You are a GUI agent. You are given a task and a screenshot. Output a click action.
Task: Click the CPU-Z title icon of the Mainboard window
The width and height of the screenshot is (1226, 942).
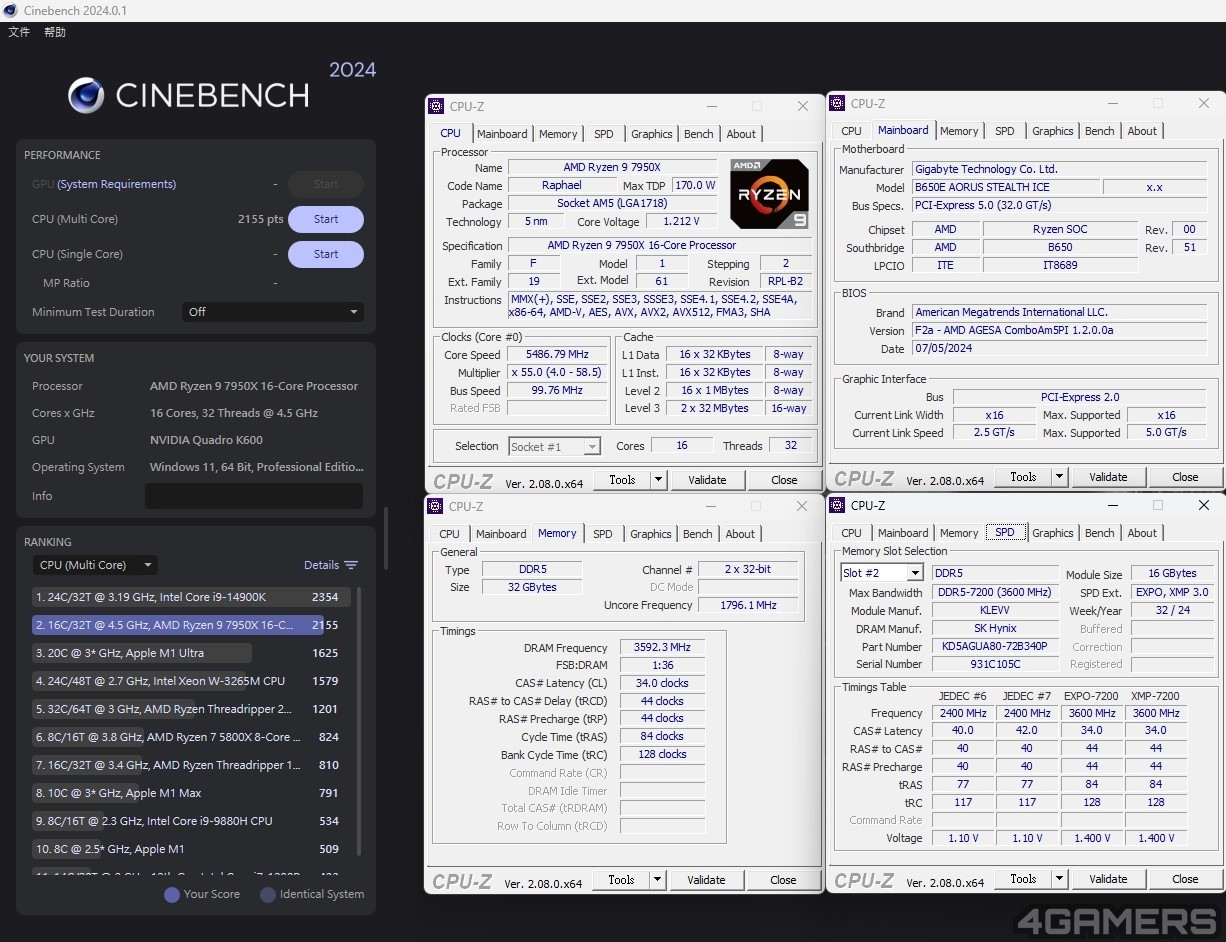(836, 103)
